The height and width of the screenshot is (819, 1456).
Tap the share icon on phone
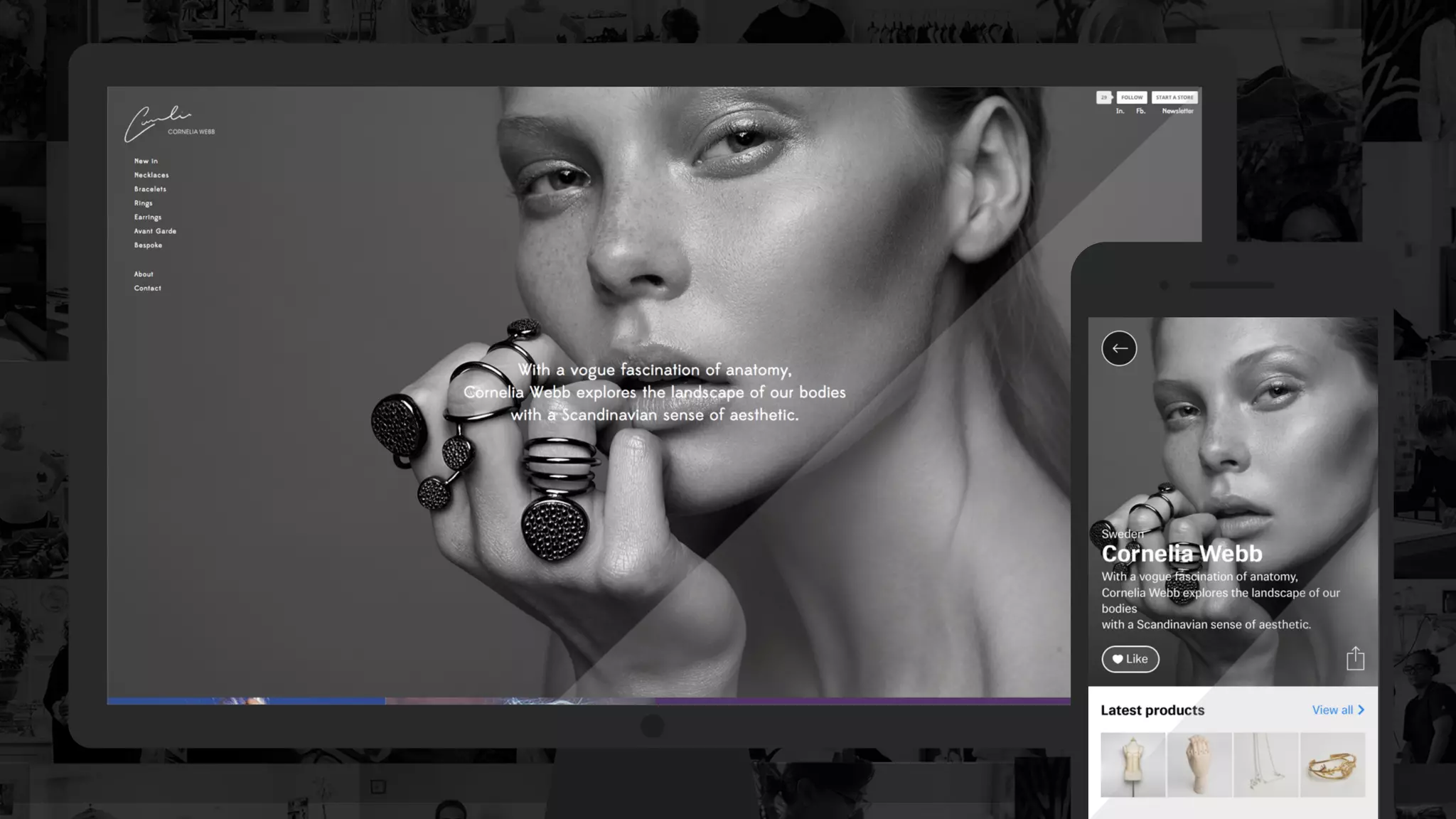point(1355,658)
